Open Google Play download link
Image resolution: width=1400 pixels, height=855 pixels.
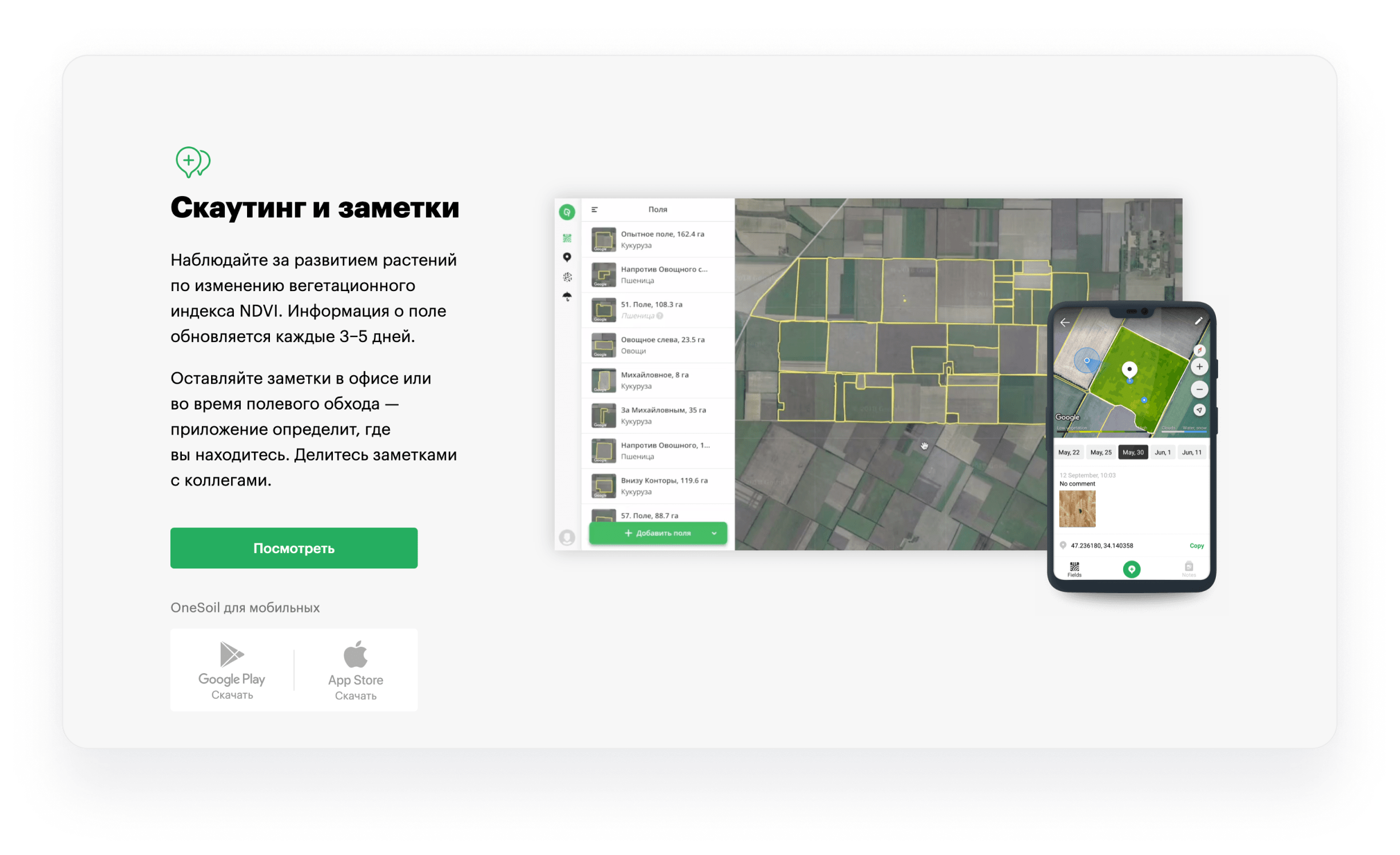click(232, 670)
